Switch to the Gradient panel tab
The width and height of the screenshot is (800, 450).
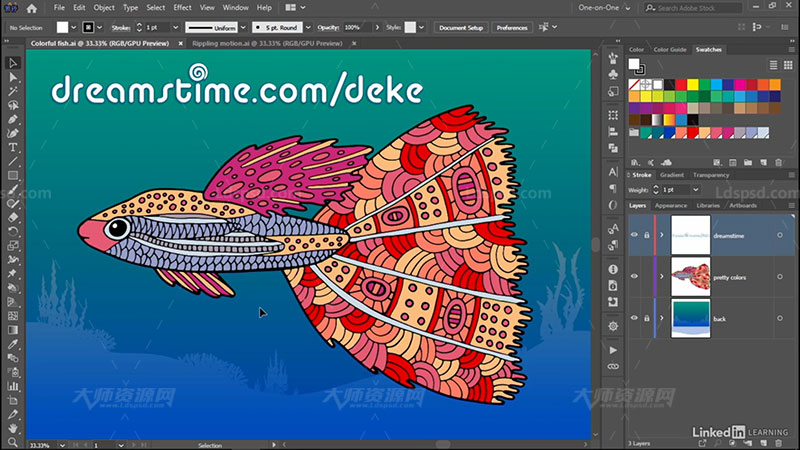click(672, 175)
